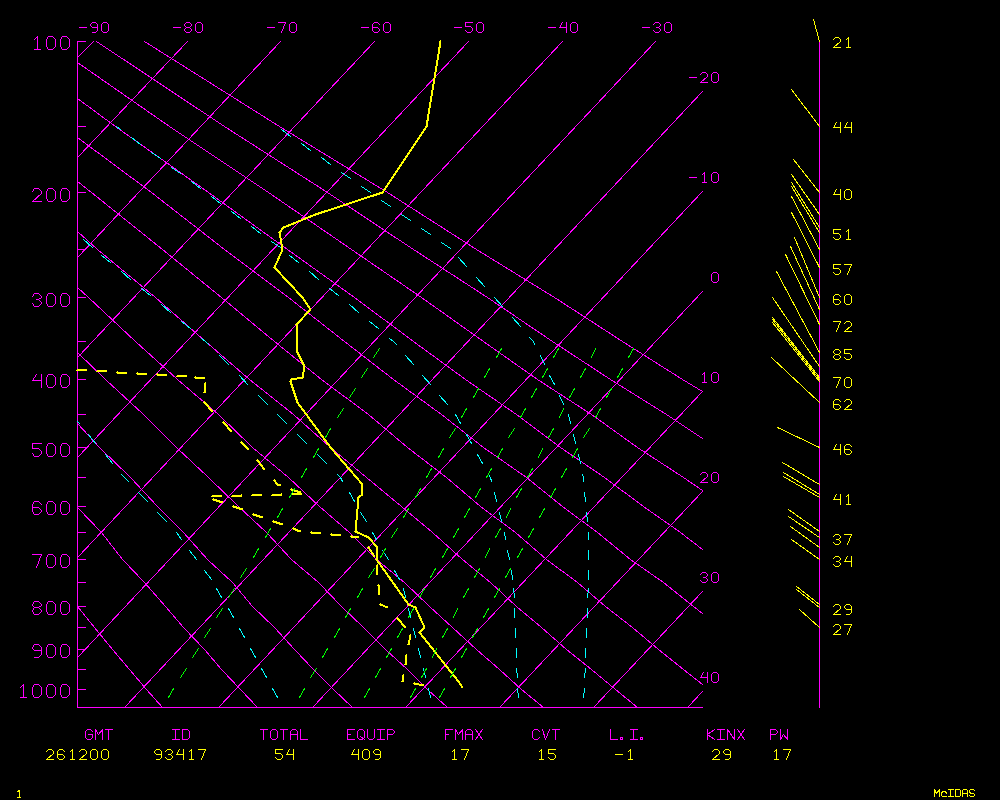1000x800 pixels.
Task: Select the 261200 GMT time value
Action: point(78,755)
